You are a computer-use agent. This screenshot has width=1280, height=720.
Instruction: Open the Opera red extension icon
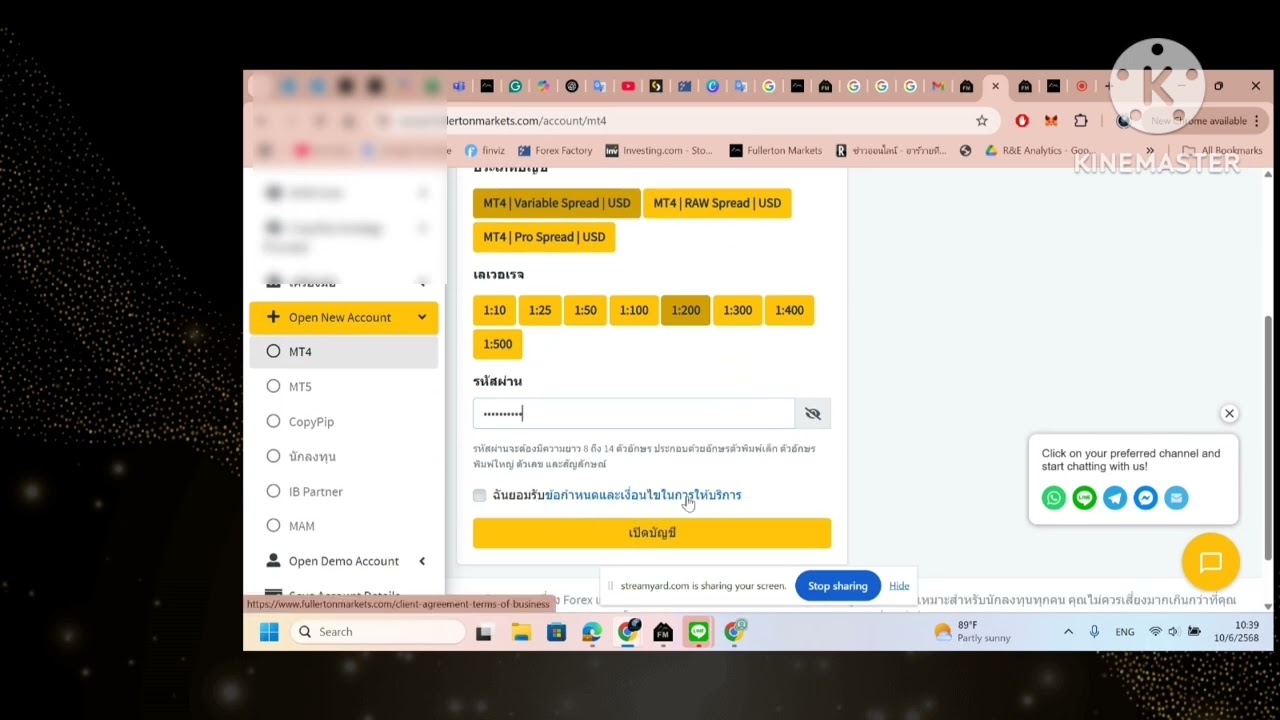(x=1022, y=121)
